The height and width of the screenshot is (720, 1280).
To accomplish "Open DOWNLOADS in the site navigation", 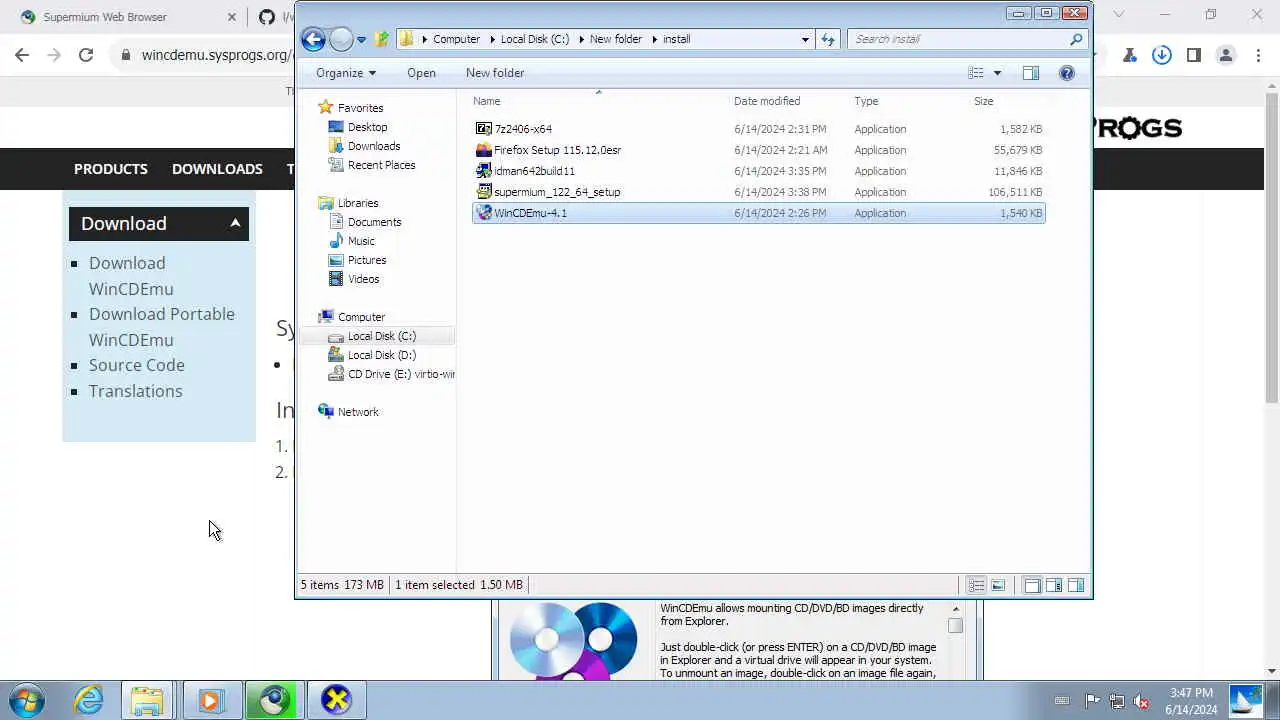I will (x=217, y=169).
